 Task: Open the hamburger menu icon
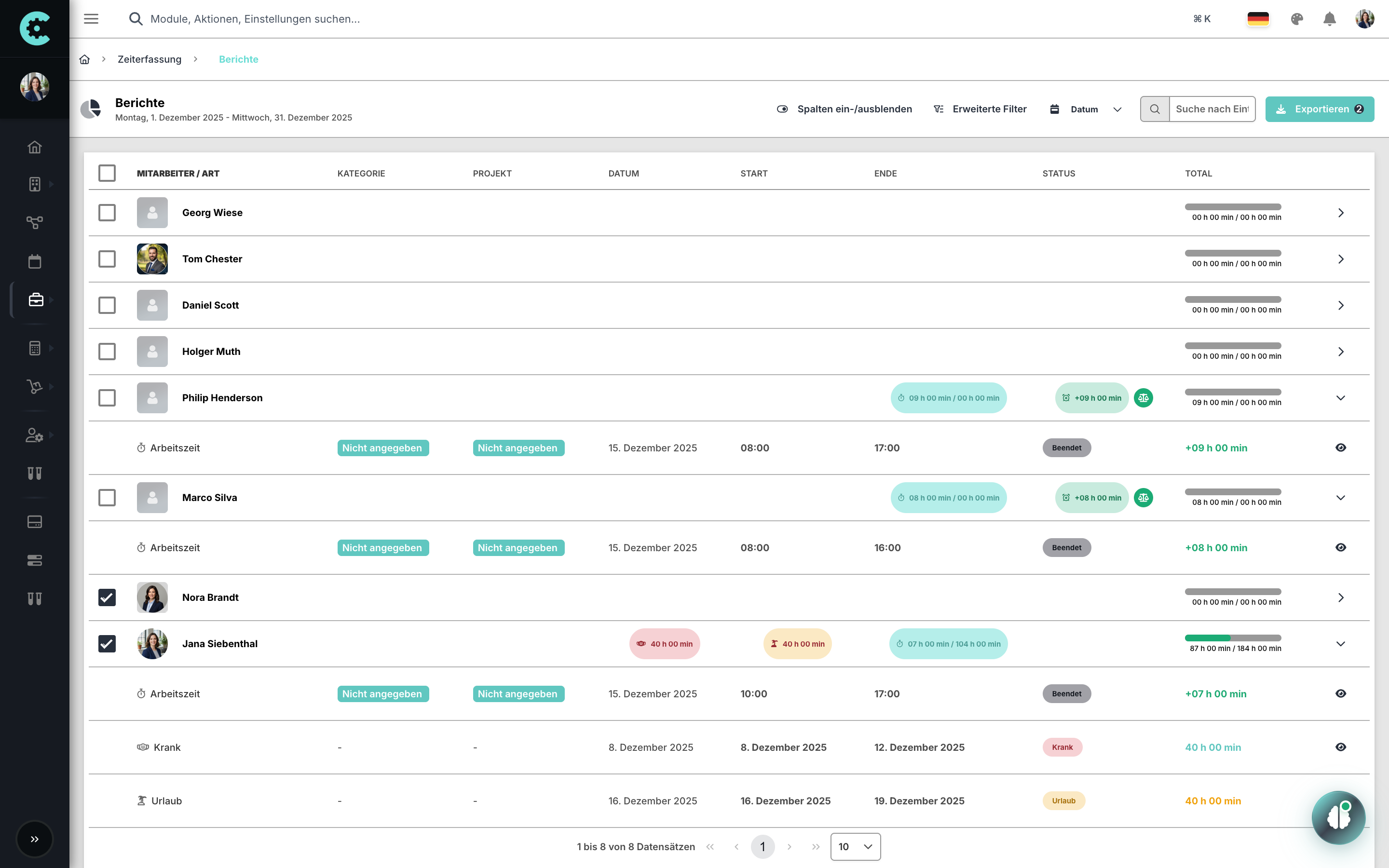click(x=91, y=19)
